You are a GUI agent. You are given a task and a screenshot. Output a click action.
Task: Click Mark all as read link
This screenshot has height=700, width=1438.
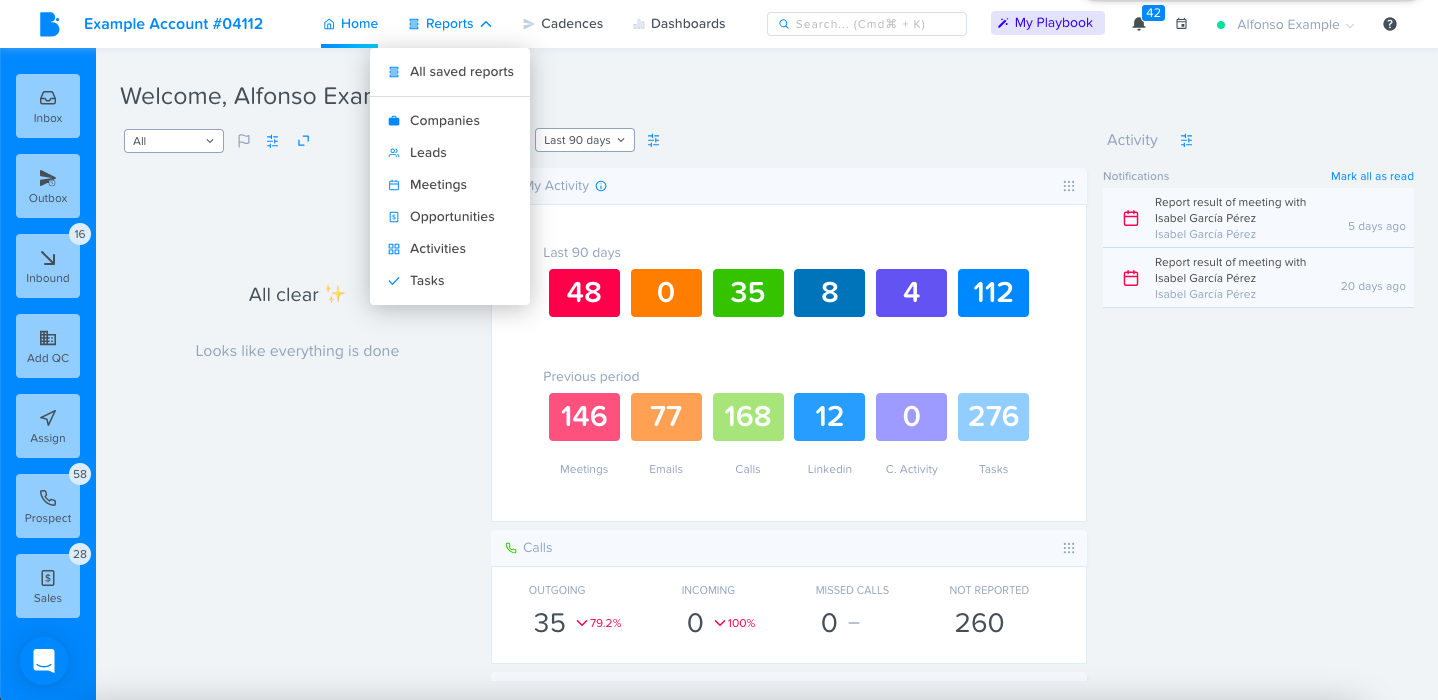click(1372, 176)
